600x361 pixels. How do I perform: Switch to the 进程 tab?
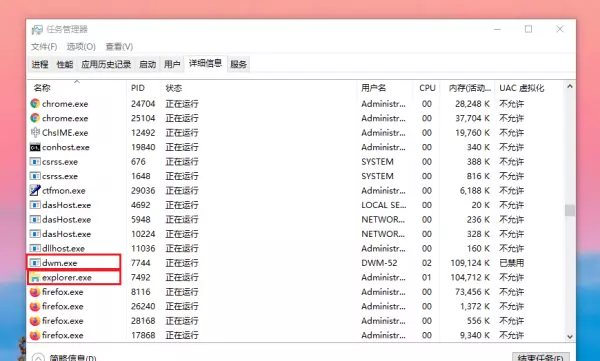[40, 64]
